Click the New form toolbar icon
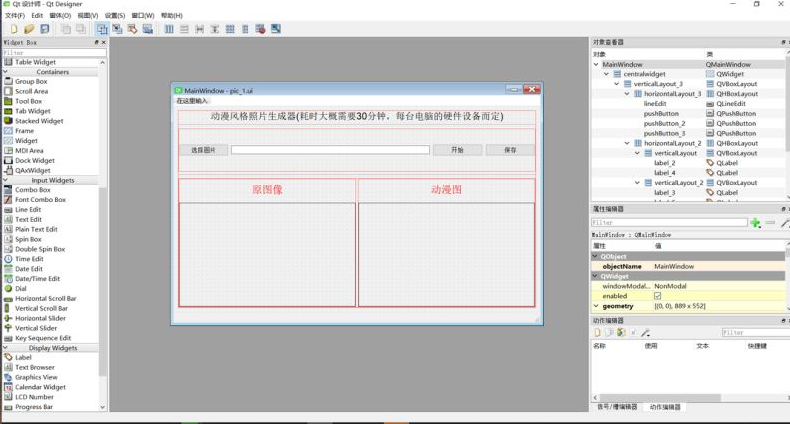The image size is (790, 424). point(14,29)
